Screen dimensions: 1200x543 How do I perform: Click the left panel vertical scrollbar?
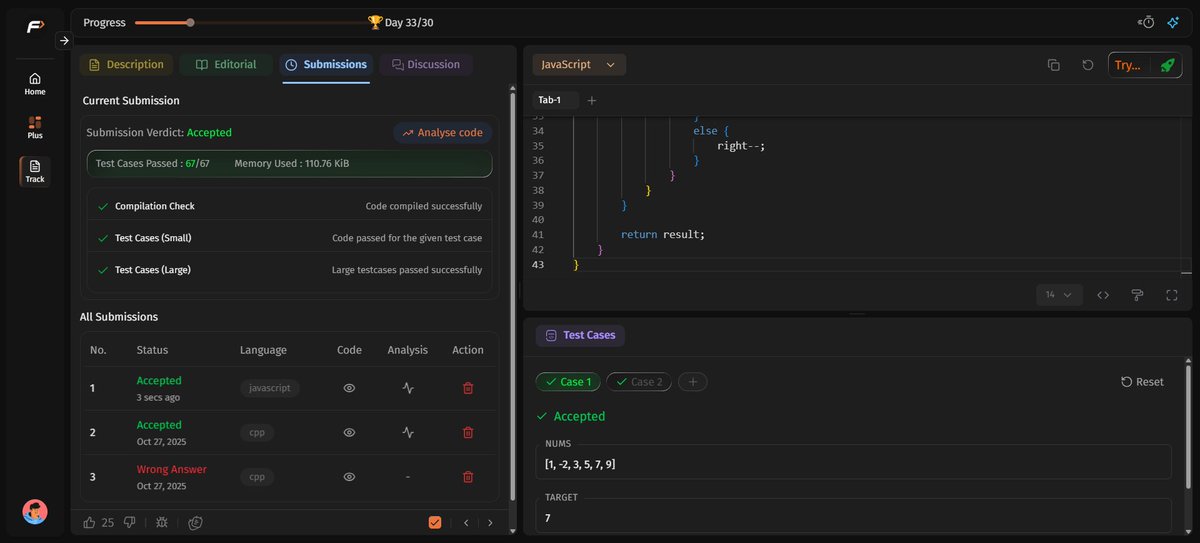(x=513, y=295)
